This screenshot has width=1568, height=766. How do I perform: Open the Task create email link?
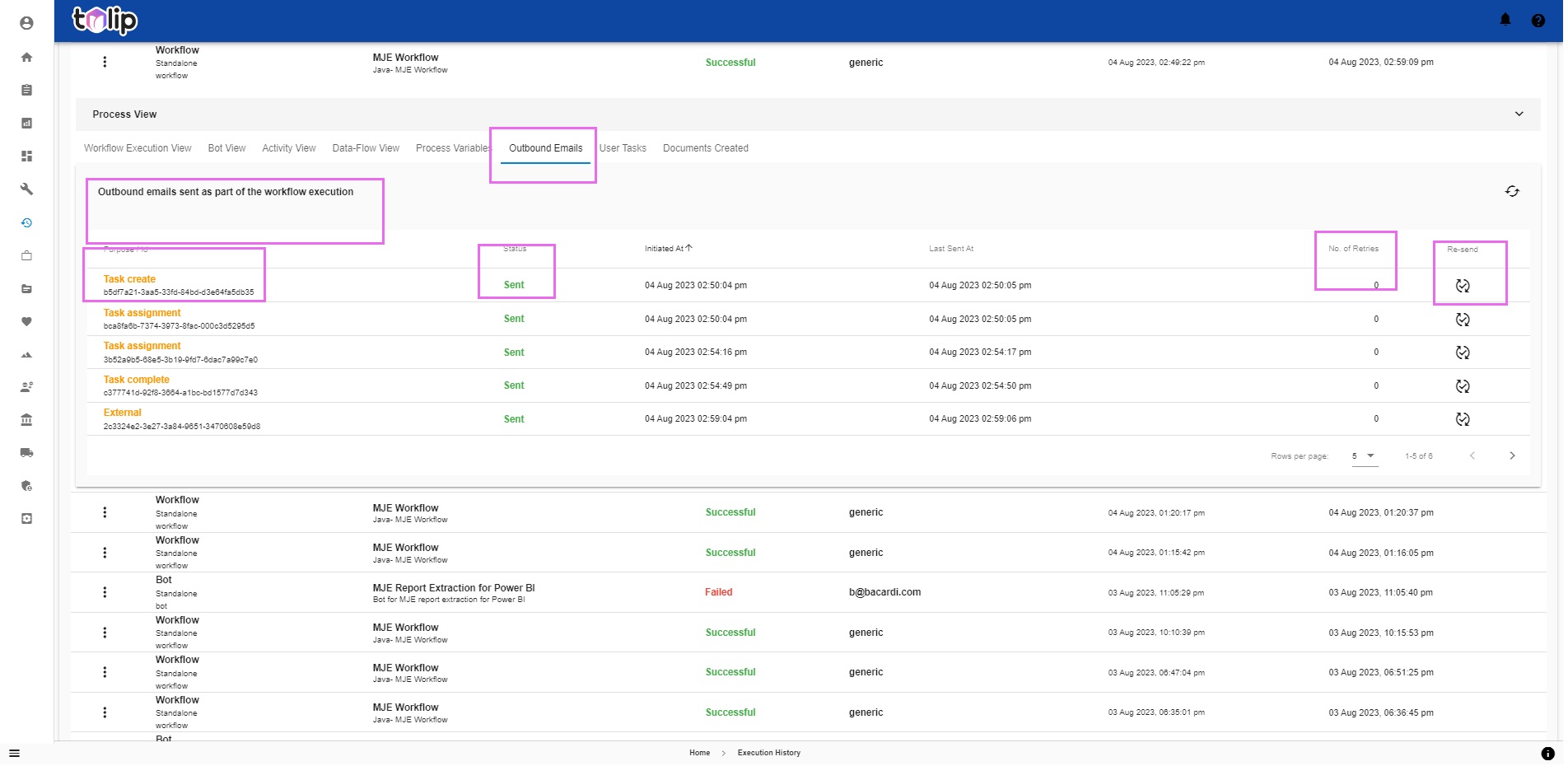(129, 279)
